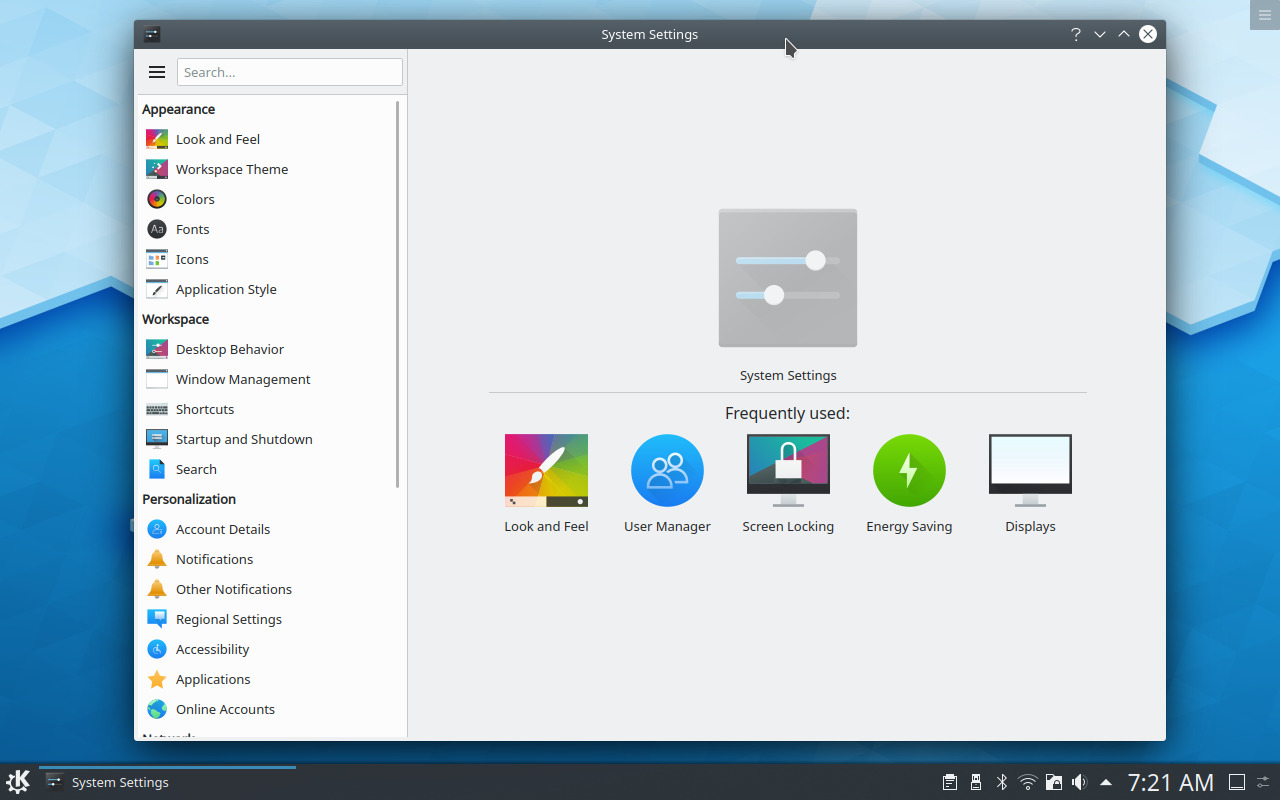Open the Icons settings module

(x=190, y=259)
